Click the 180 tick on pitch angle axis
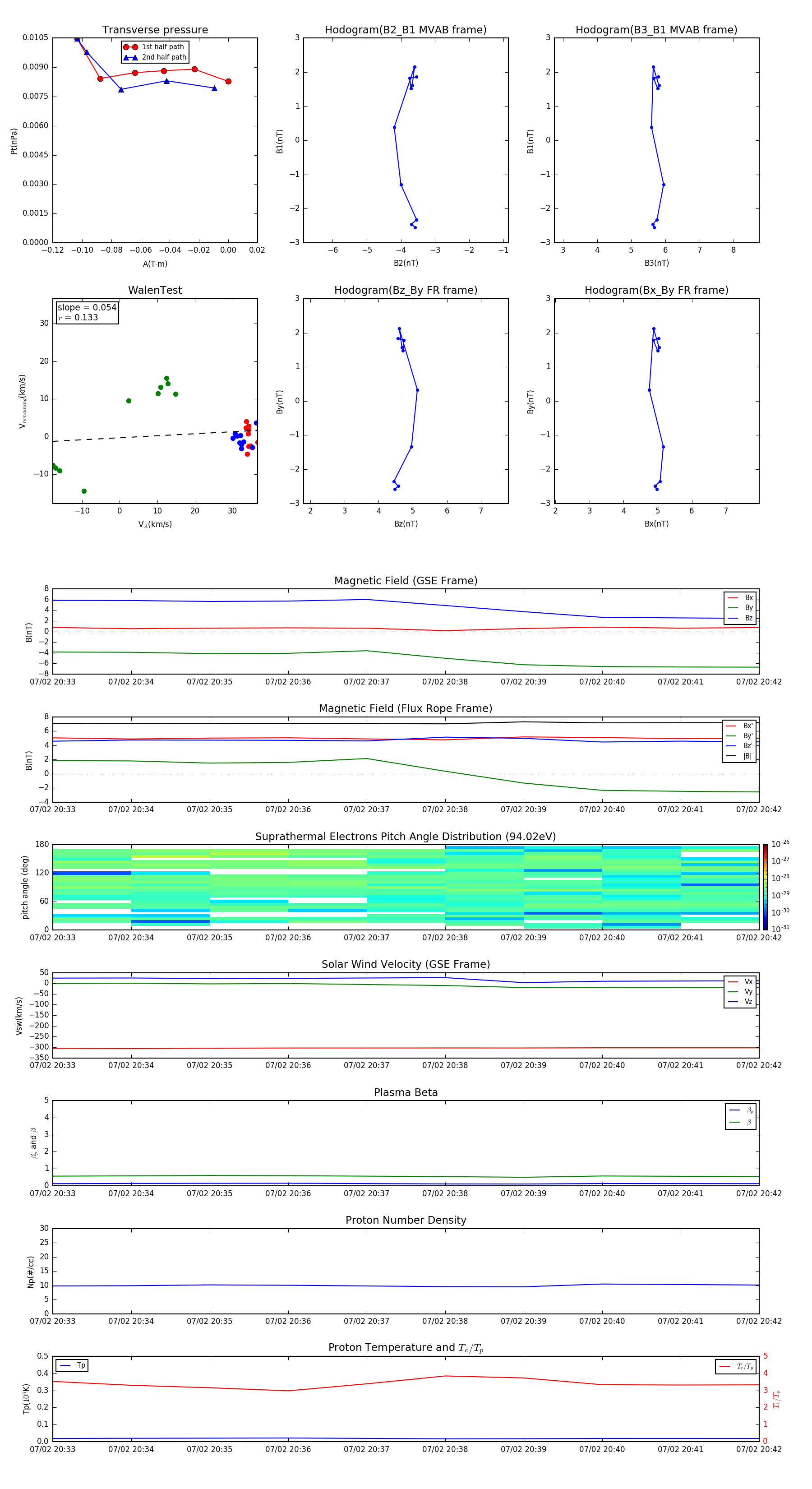The width and height of the screenshot is (812, 1489). click(x=42, y=845)
